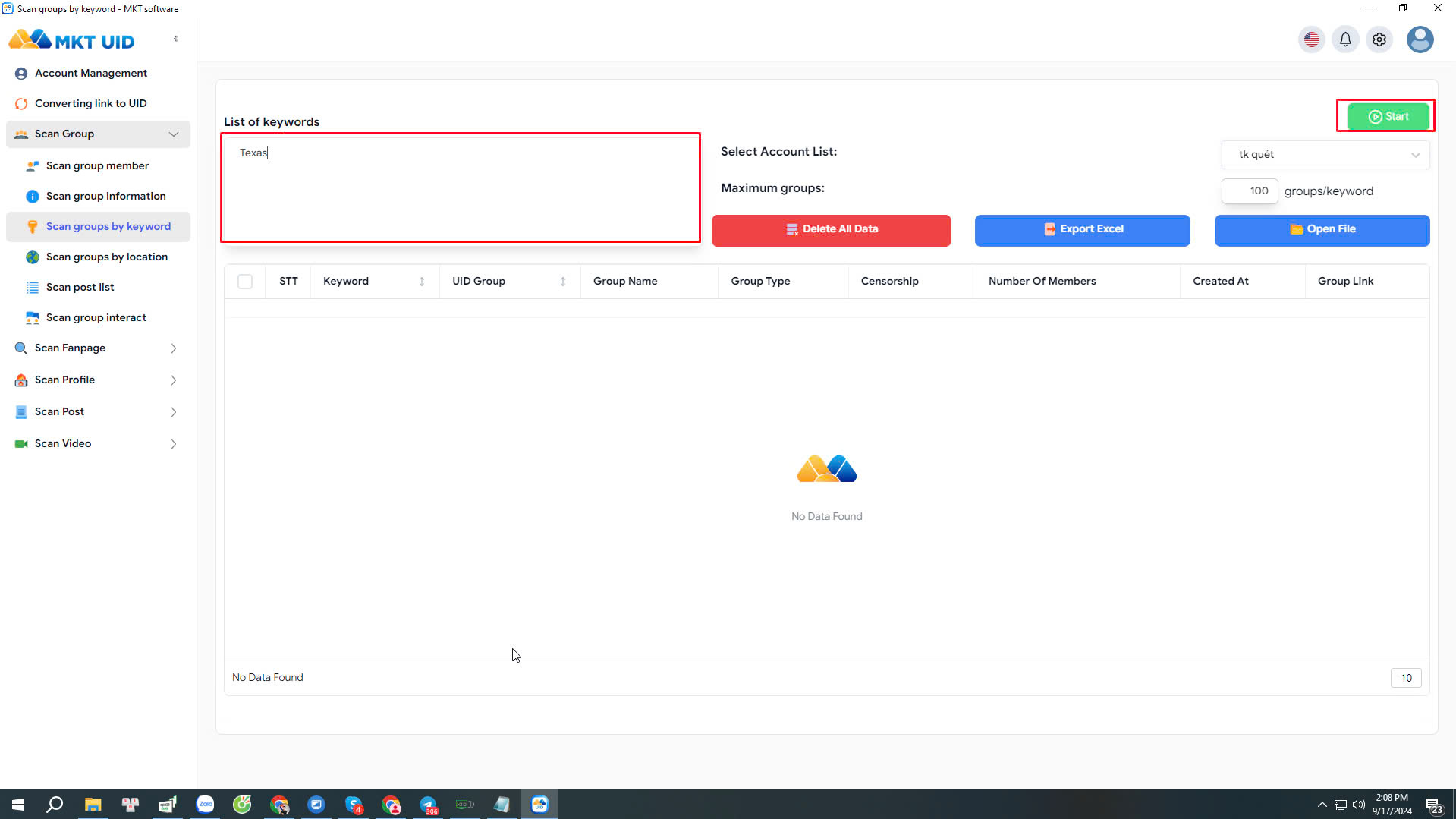Show hidden system tray icons
1456x819 pixels.
pyautogui.click(x=1322, y=805)
